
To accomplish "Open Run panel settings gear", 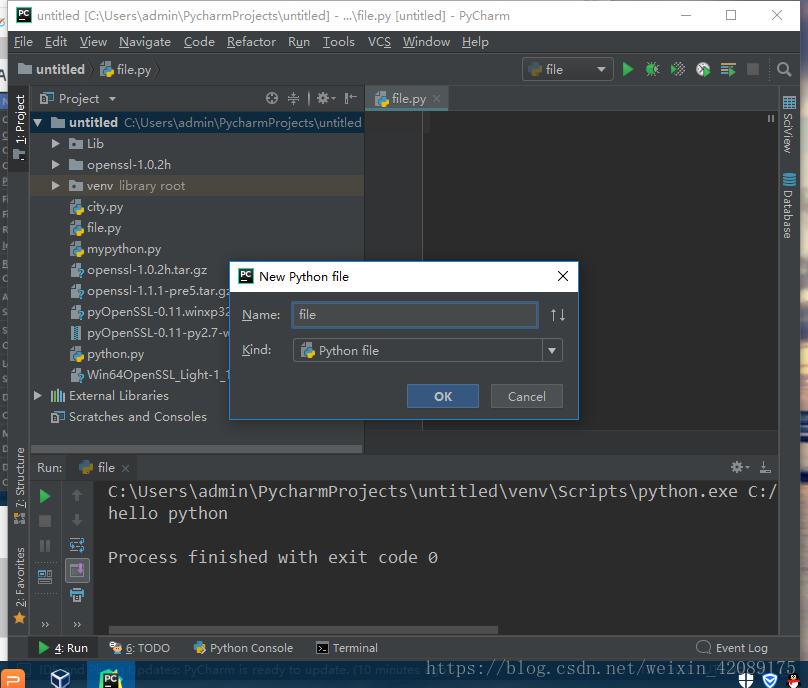I will (x=739, y=467).
